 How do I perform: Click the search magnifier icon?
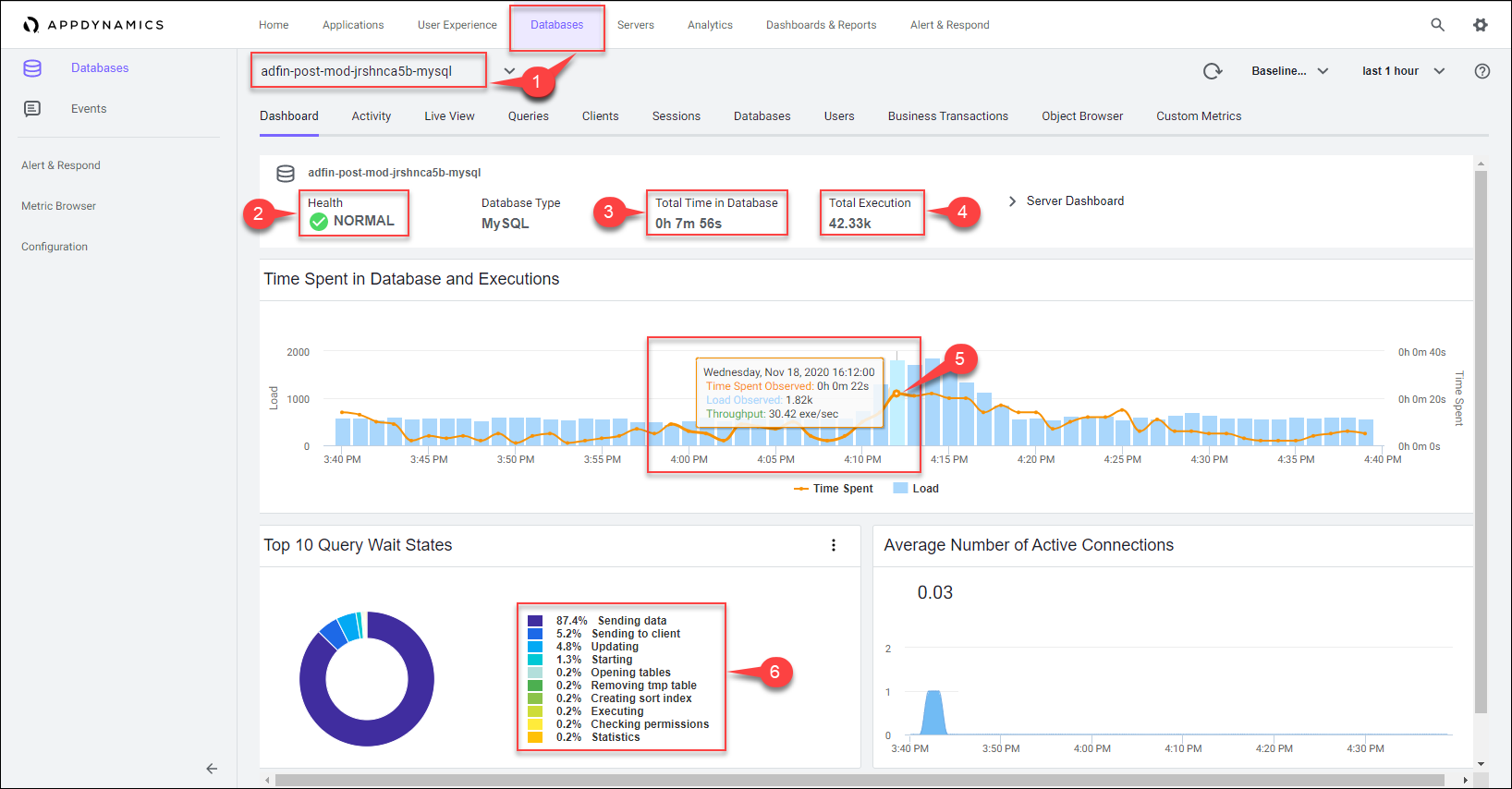(x=1437, y=25)
